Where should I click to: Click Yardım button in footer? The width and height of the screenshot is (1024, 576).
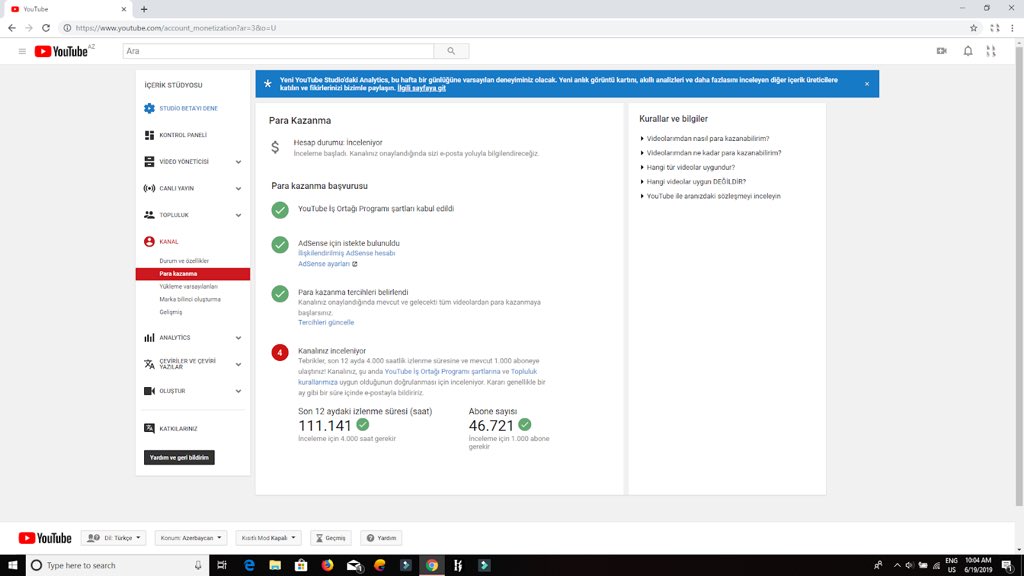tap(381, 537)
